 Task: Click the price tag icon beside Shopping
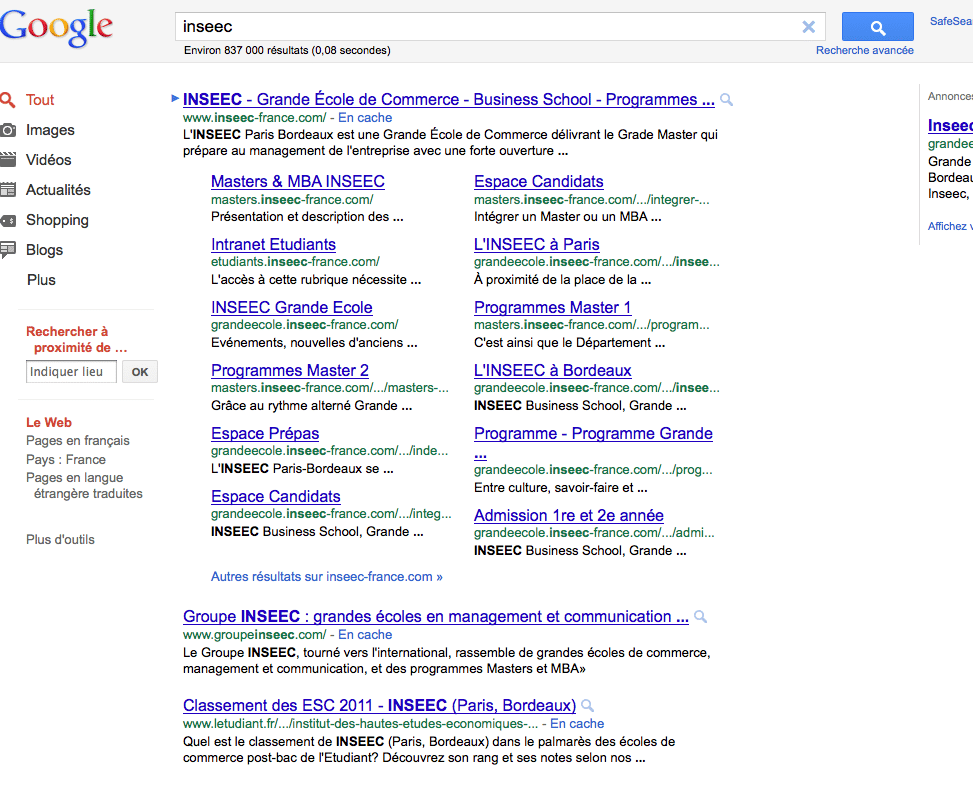pyautogui.click(x=8, y=220)
